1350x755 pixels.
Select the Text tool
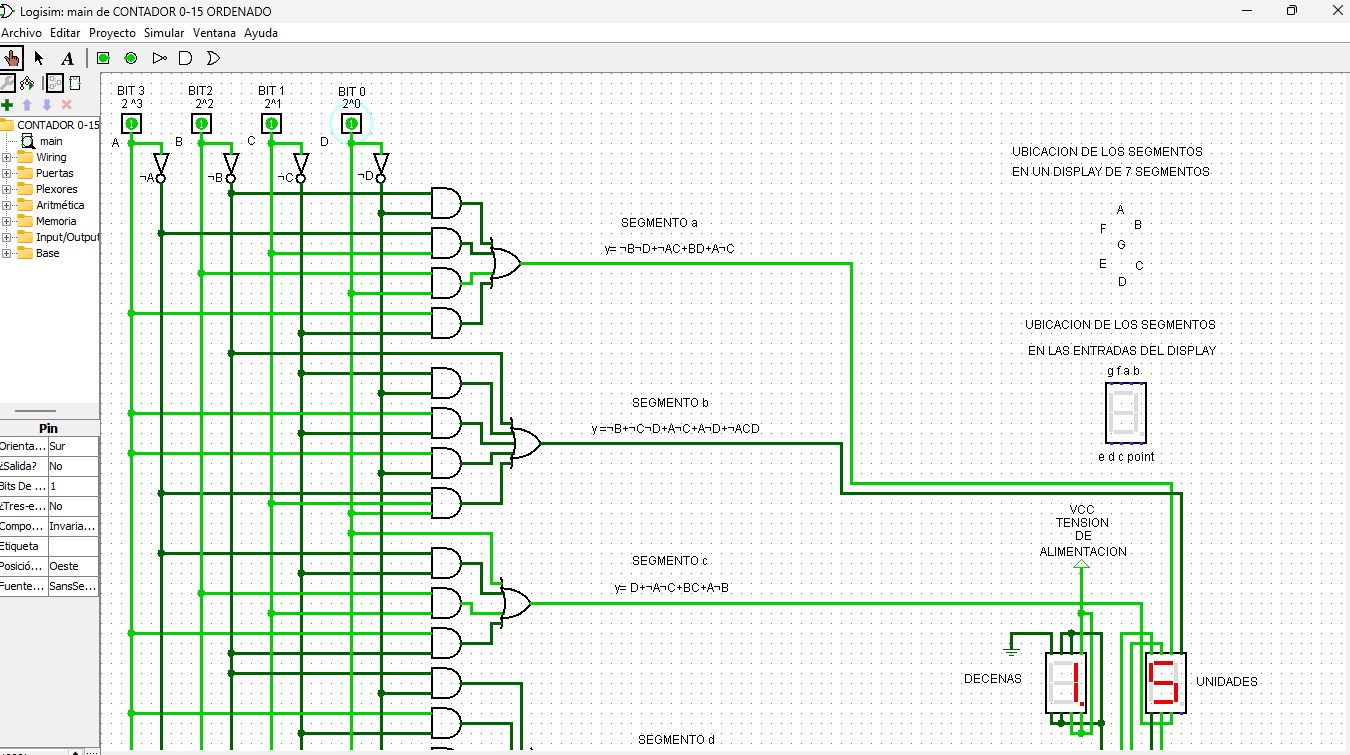[67, 57]
